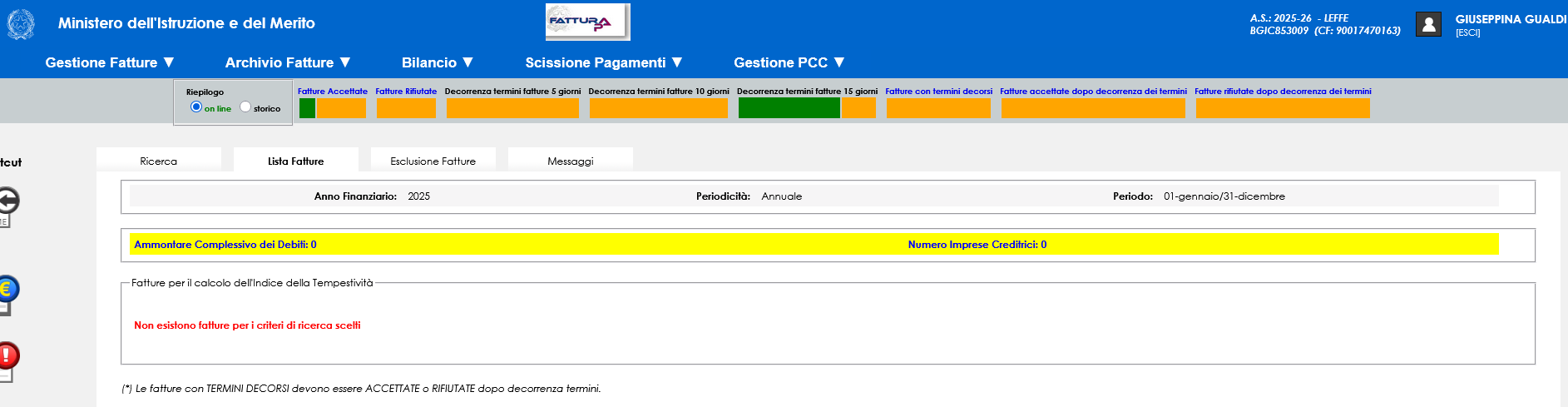Click the Fattura PA logo
The height and width of the screenshot is (407, 1568).
point(587,22)
